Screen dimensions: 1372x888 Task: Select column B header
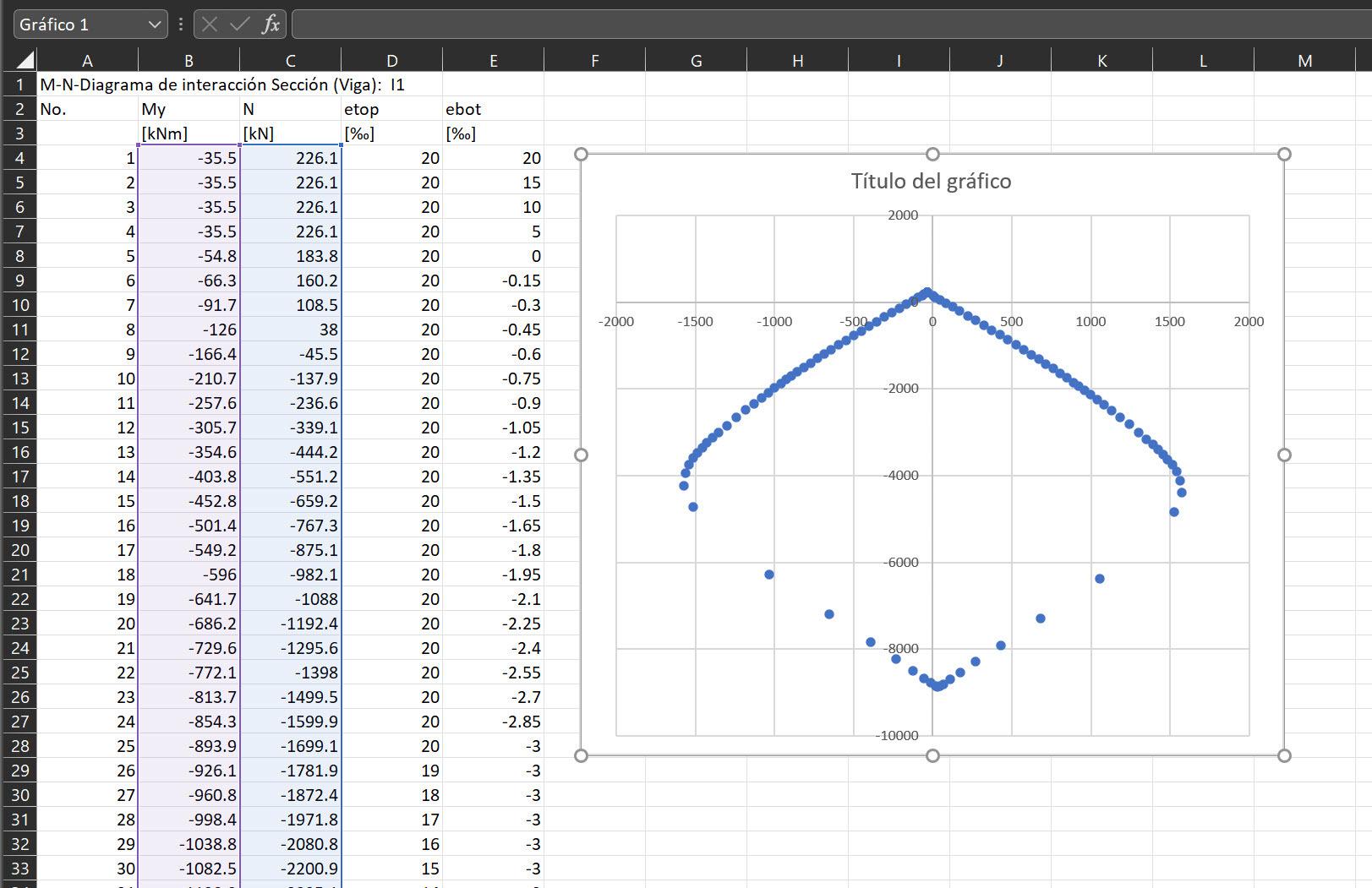(x=189, y=60)
